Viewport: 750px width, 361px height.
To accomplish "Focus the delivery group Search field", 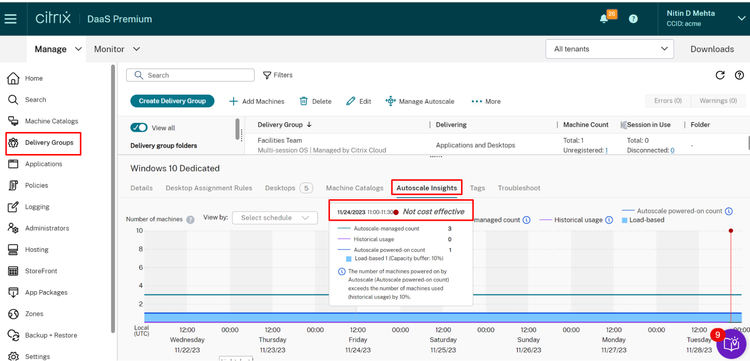I will pos(190,75).
